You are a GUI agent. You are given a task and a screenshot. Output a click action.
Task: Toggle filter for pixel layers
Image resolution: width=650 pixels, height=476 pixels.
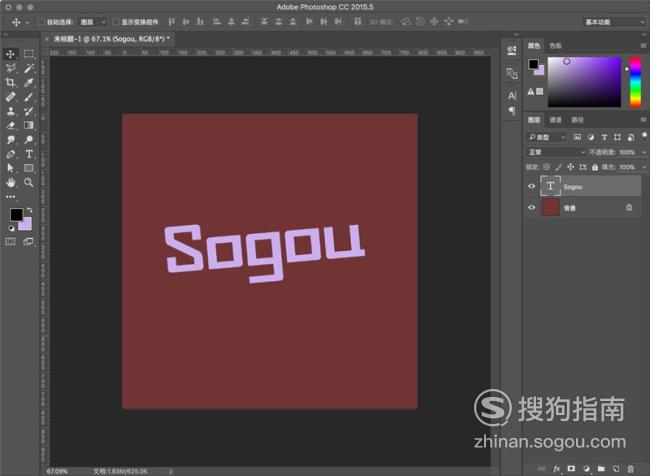[577, 137]
